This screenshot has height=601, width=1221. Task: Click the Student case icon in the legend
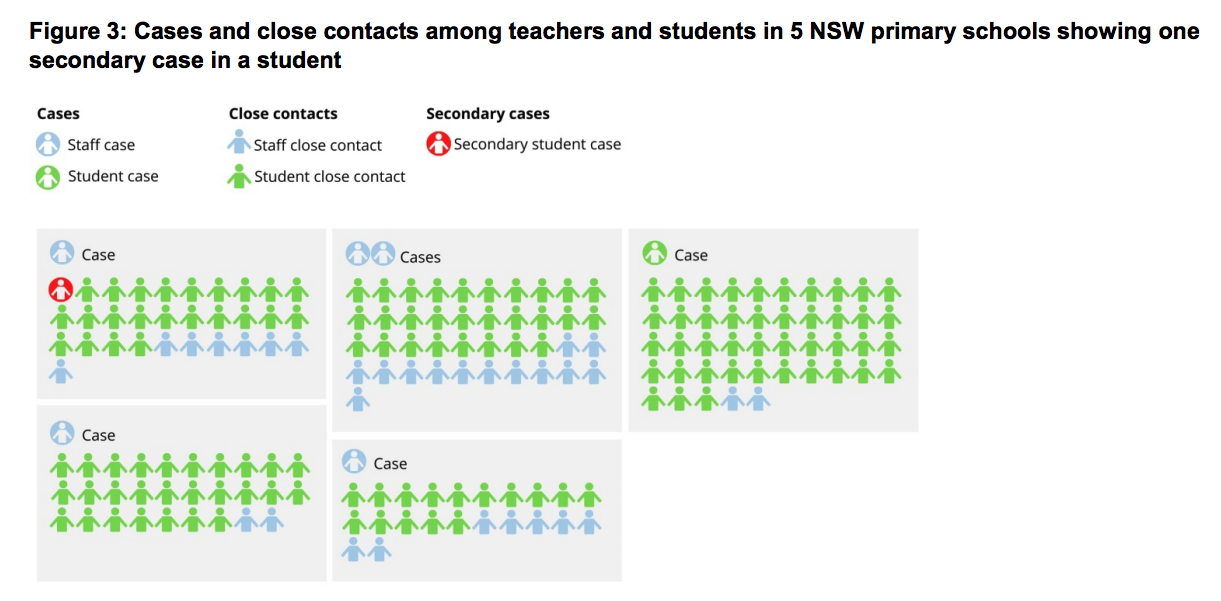pos(48,177)
